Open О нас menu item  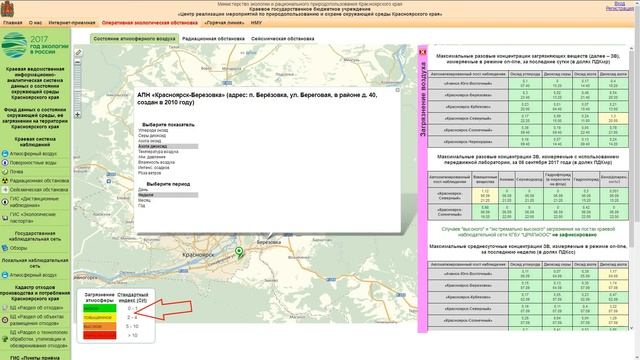tap(36, 23)
